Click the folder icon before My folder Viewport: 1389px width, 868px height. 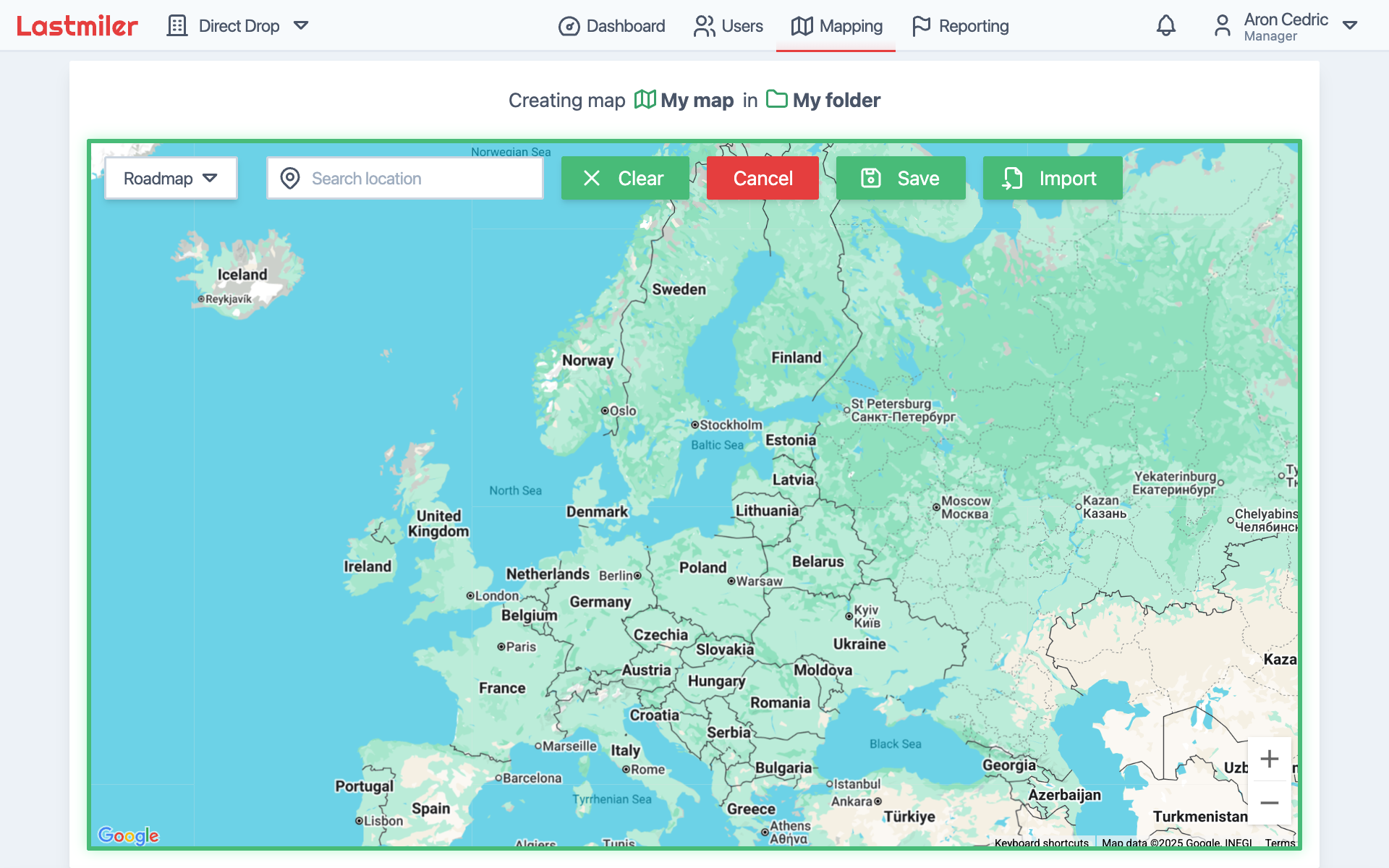coord(776,99)
